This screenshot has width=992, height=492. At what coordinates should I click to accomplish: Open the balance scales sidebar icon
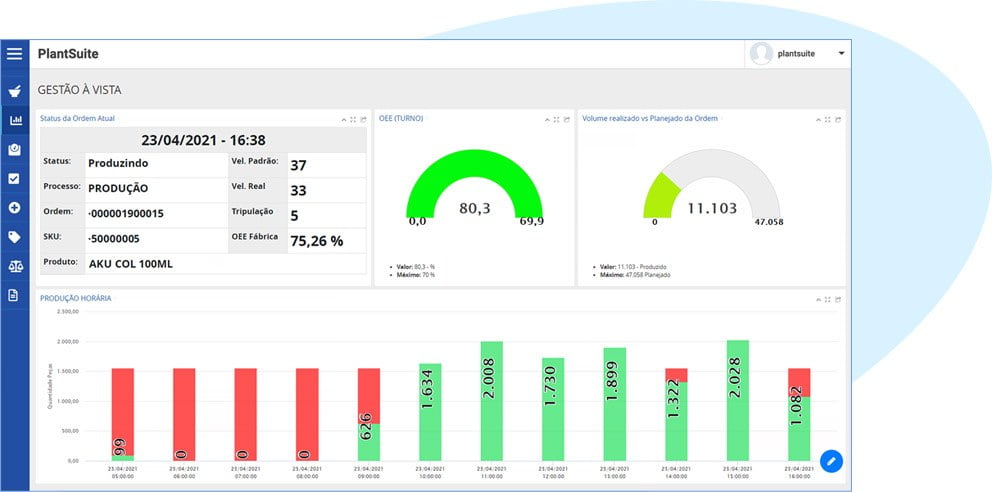point(15,266)
